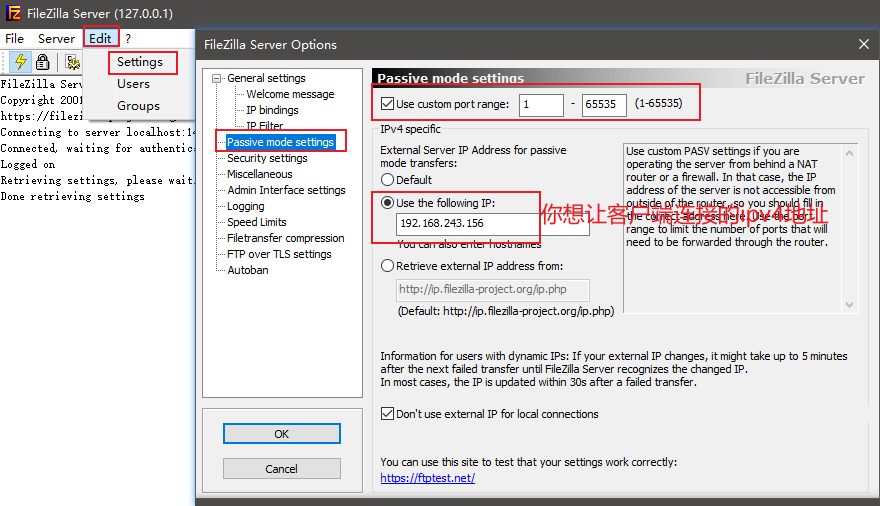Toggle Use custom port range checkbox

tap(387, 104)
